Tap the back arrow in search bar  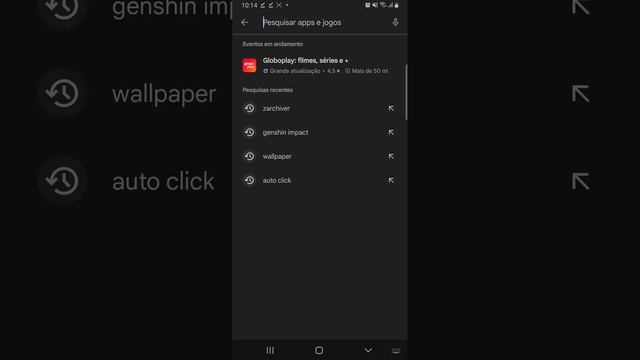[244, 22]
